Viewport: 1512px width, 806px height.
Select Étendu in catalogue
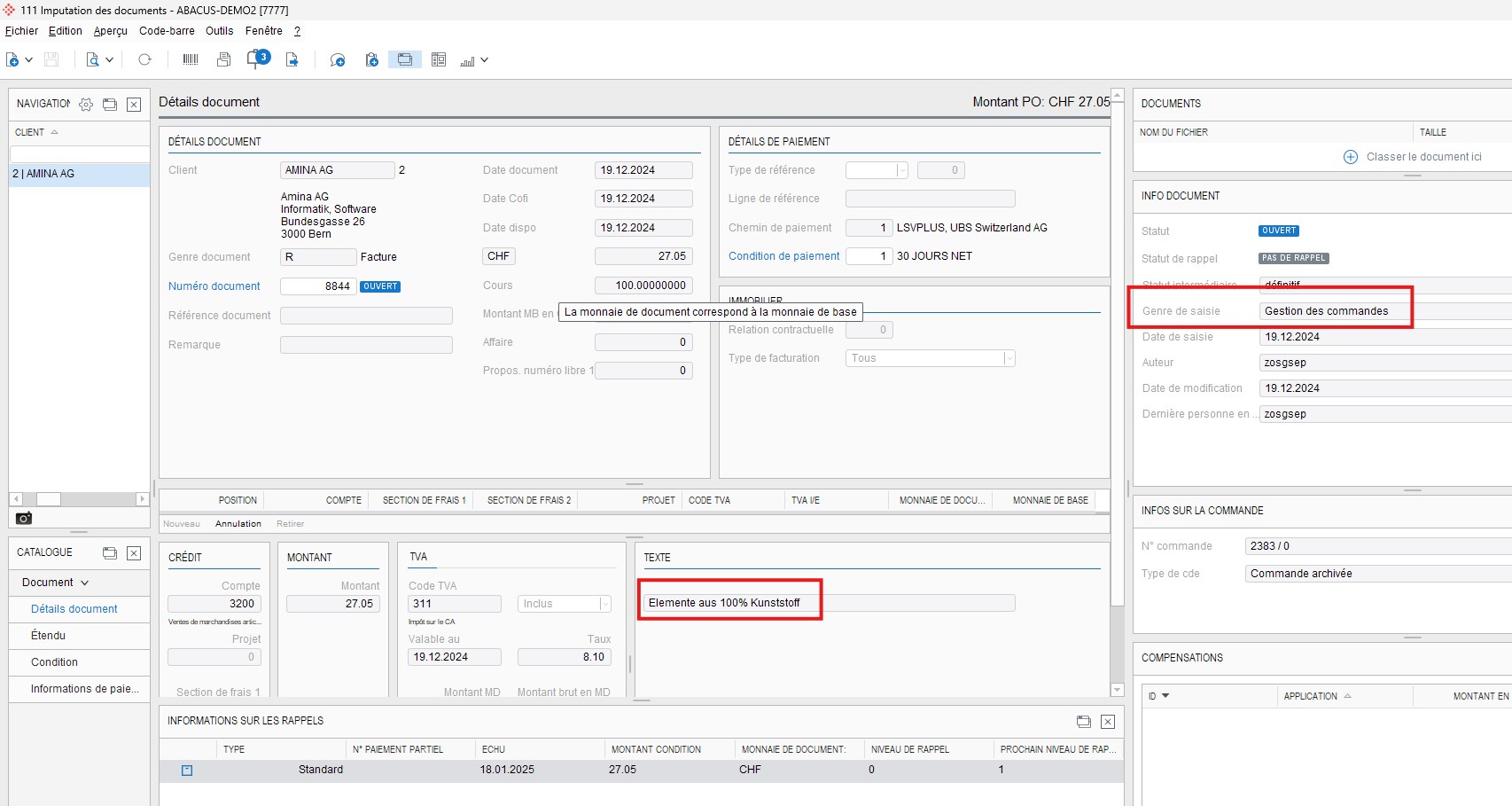pyautogui.click(x=49, y=636)
